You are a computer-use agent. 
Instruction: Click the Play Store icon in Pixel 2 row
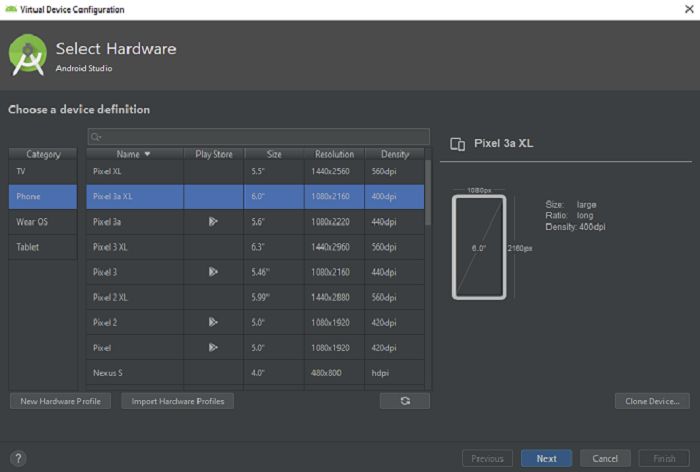213,322
